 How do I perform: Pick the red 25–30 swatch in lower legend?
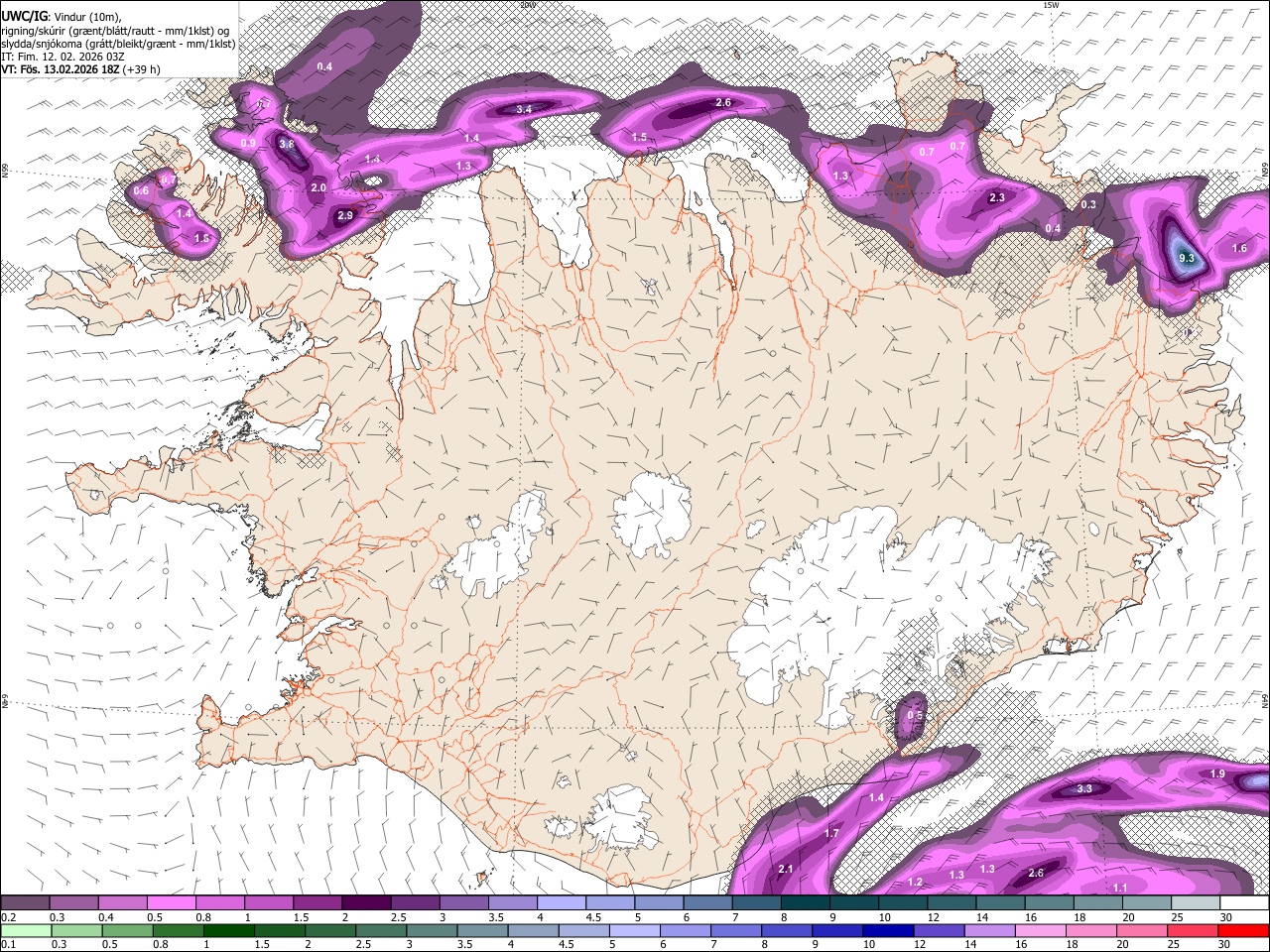tap(1194, 930)
